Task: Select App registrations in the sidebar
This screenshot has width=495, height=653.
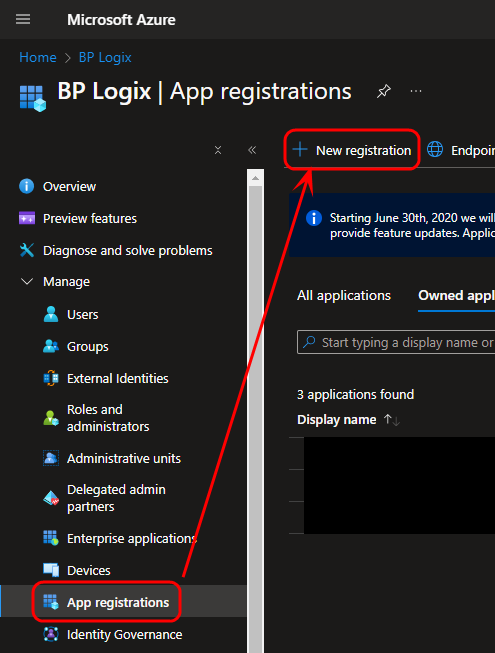Action: pyautogui.click(x=118, y=603)
